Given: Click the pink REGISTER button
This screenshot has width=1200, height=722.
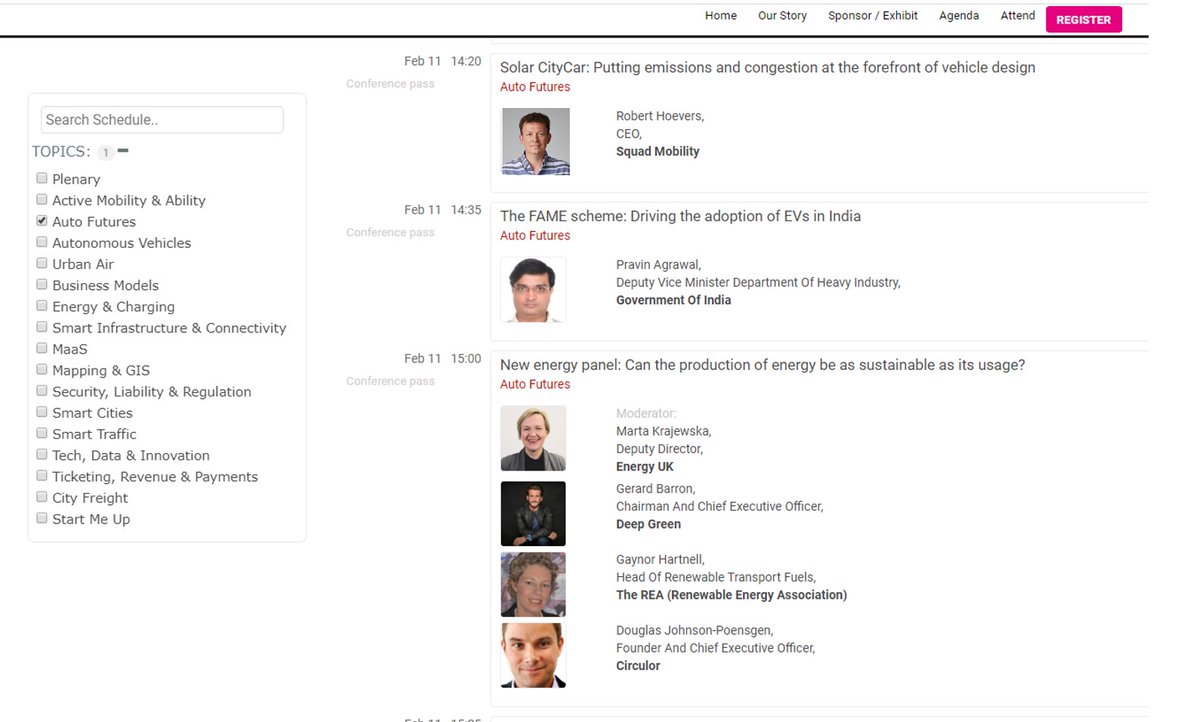Looking at the screenshot, I should pyautogui.click(x=1084, y=19).
